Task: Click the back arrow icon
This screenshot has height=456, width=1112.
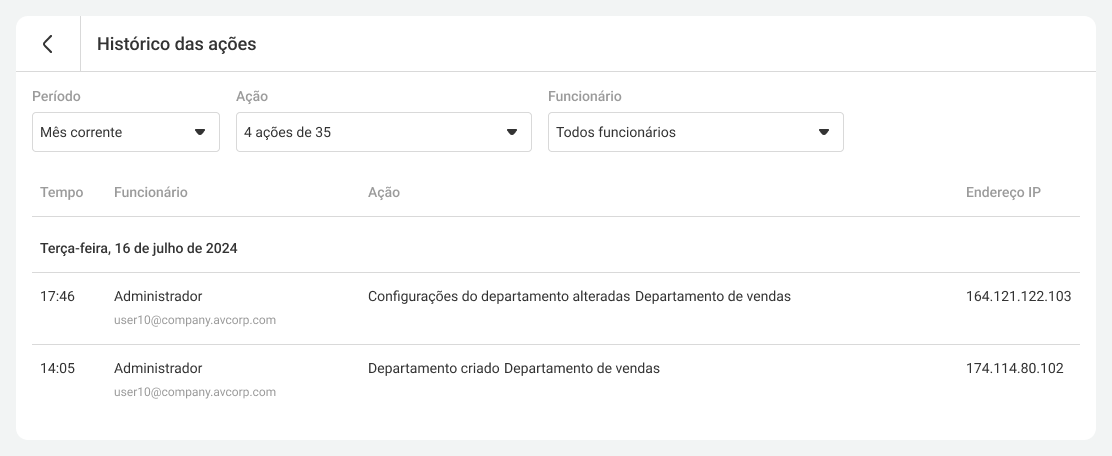Action: (47, 44)
